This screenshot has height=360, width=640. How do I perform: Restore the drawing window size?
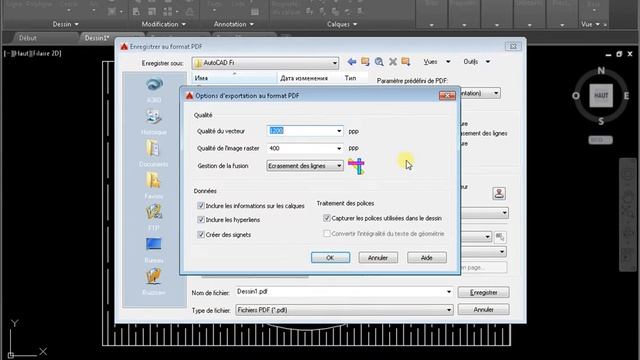point(619,54)
